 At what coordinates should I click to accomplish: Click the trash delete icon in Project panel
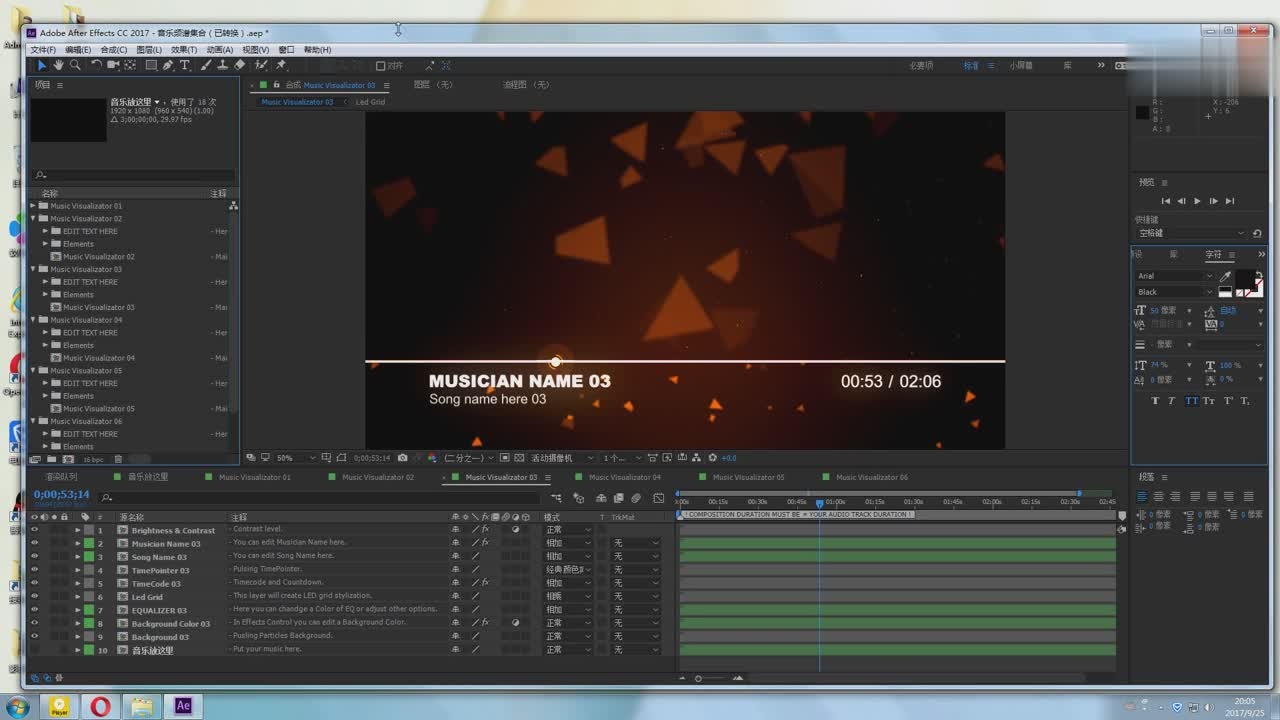pos(118,459)
